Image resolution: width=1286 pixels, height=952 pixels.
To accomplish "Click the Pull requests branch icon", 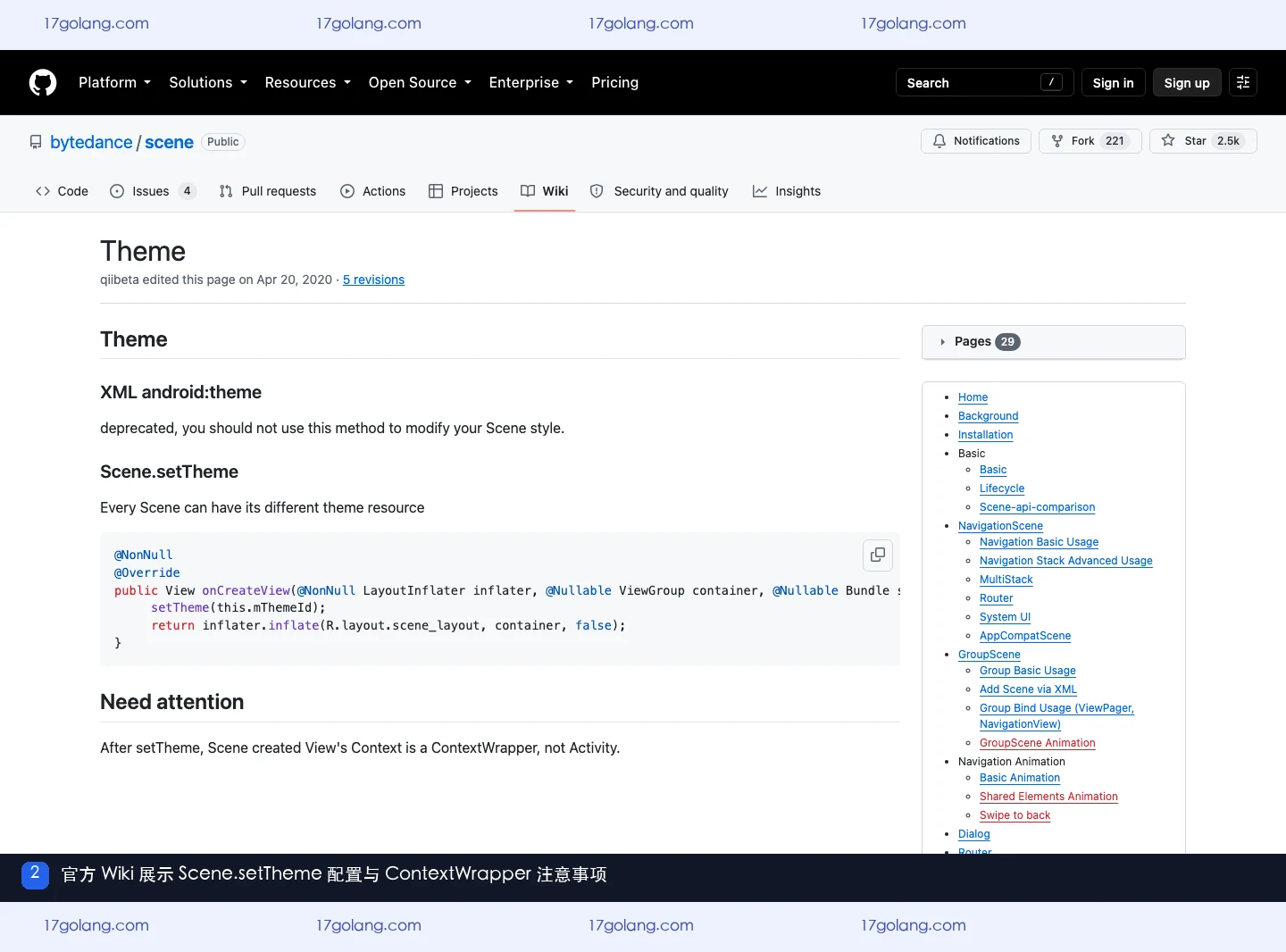I will [x=226, y=191].
